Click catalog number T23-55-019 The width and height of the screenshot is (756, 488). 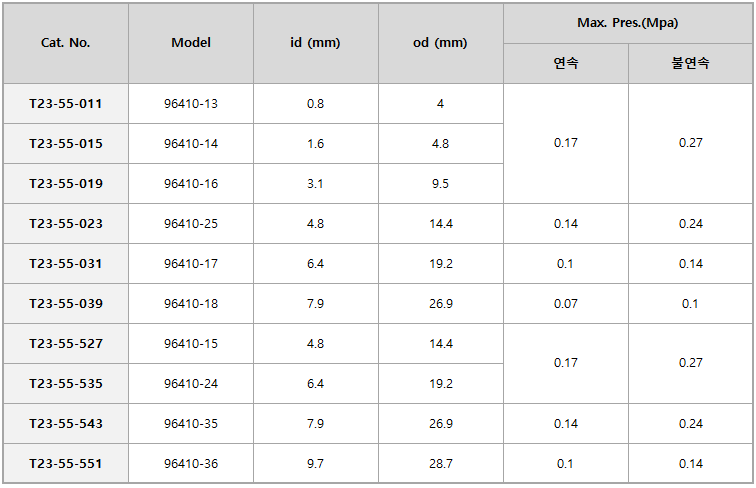point(66,184)
